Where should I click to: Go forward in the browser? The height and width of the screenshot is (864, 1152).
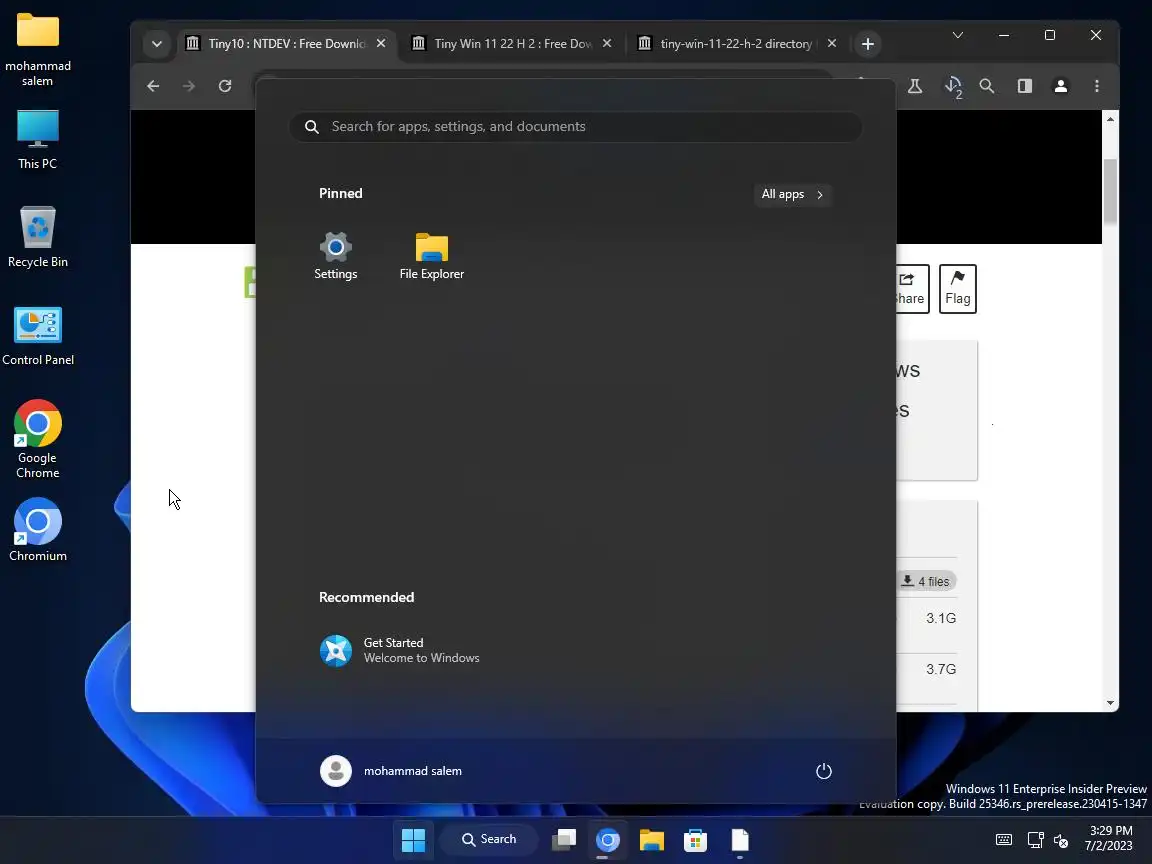point(189,86)
